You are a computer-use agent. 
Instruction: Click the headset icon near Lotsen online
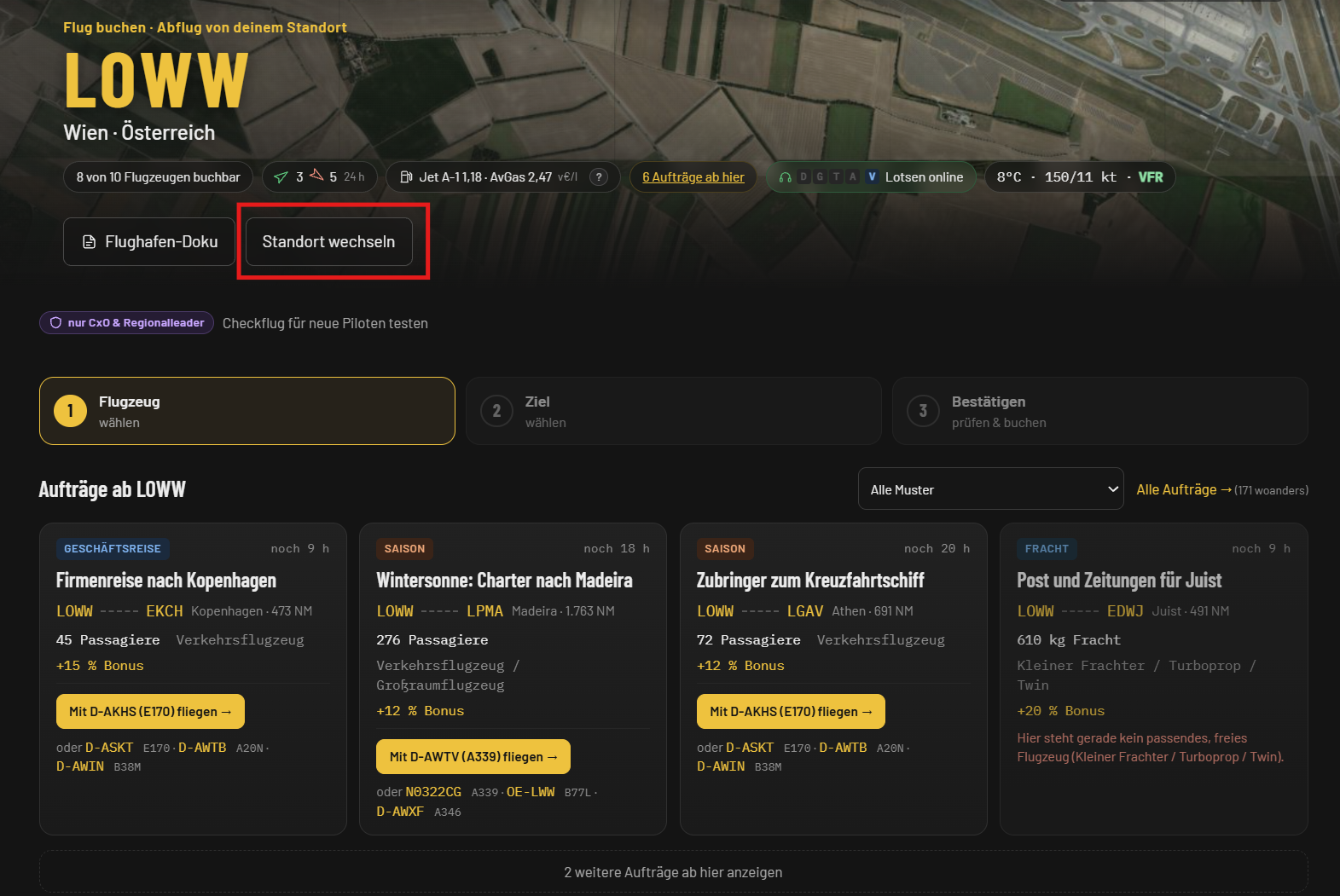pos(785,177)
